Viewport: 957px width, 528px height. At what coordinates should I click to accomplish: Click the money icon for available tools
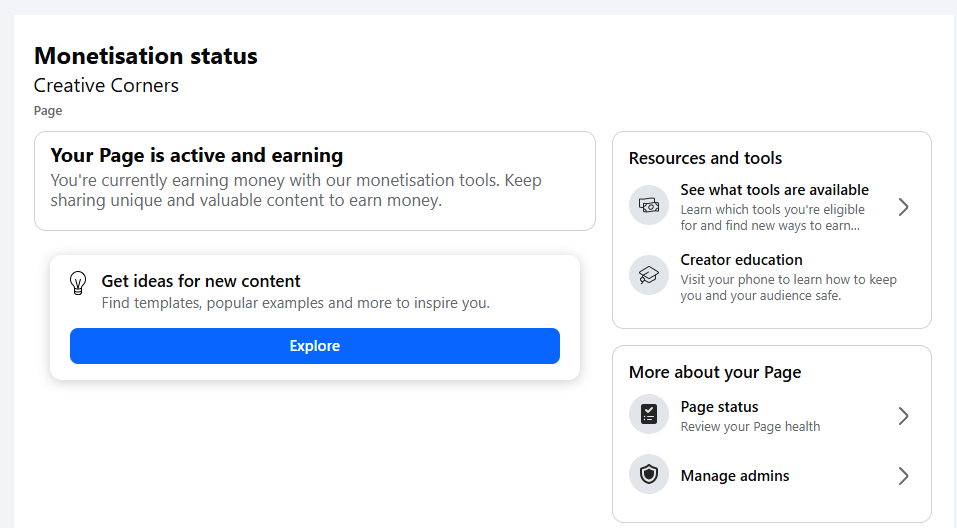tap(648, 206)
